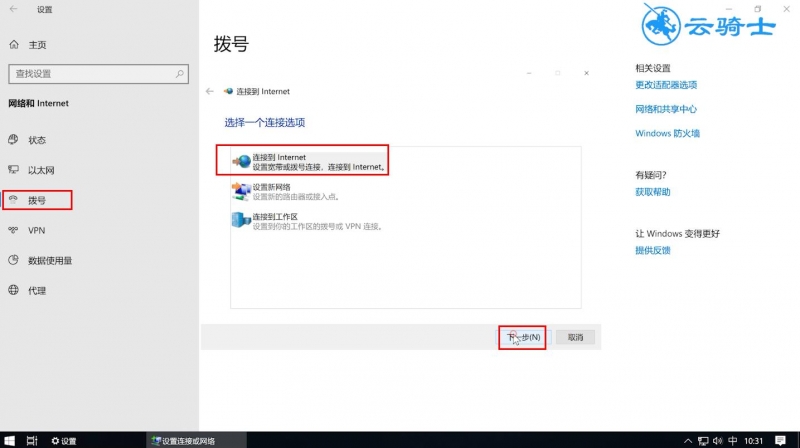The width and height of the screenshot is (800, 448).
Task: Click the 连接到工作区 building icon
Action: coord(241,220)
